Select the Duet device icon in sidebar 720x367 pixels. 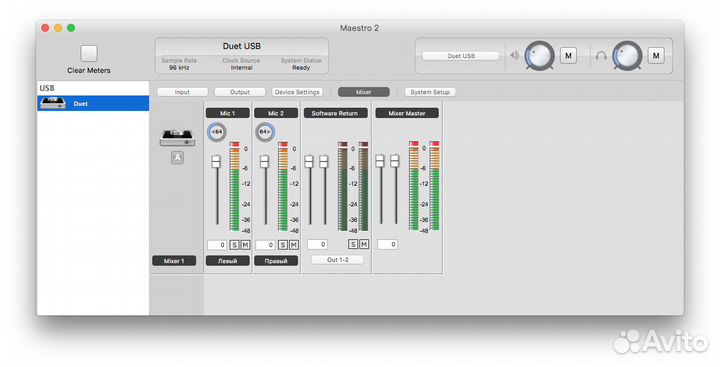pyautogui.click(x=52, y=103)
